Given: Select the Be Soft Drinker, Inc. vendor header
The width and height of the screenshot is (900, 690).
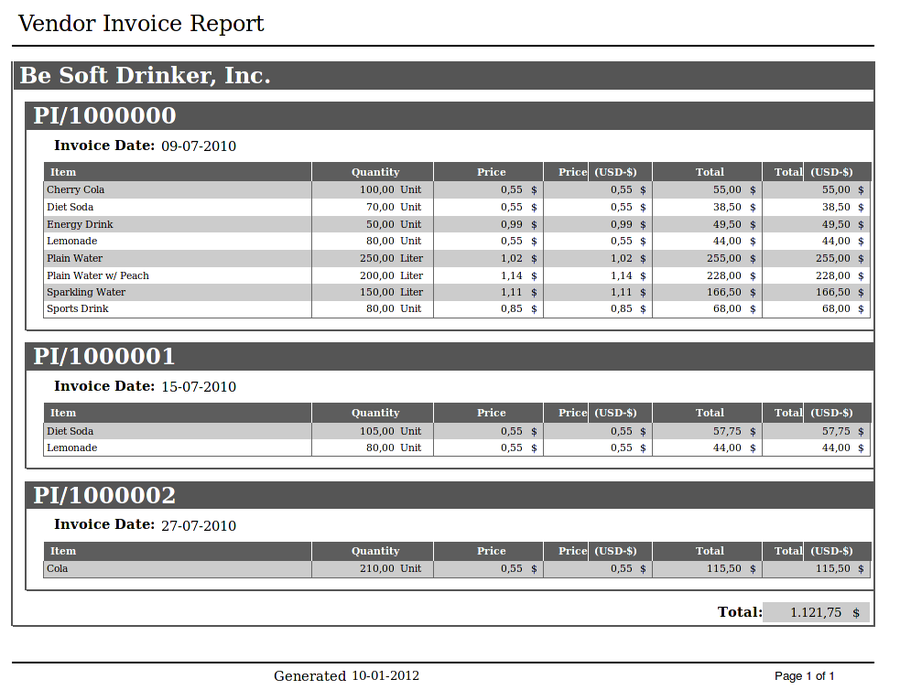Looking at the screenshot, I should tap(146, 76).
